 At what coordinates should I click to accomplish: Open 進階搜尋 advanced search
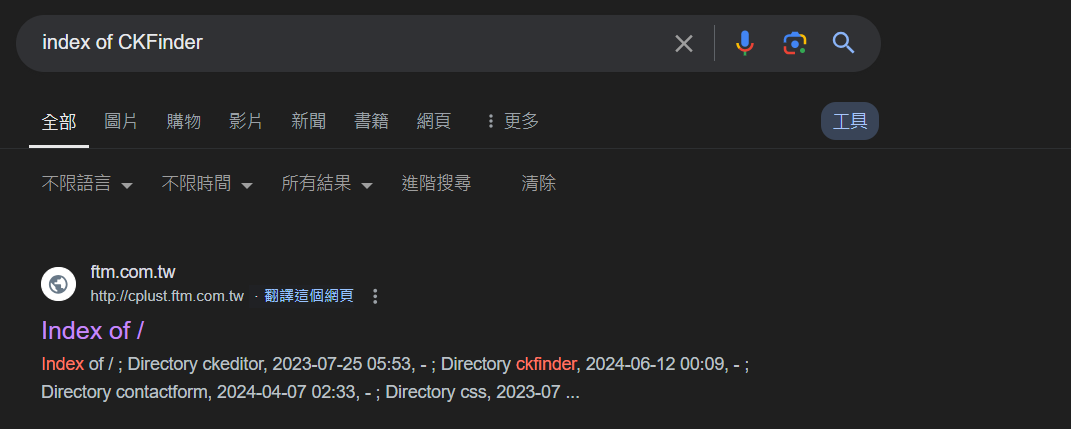pyautogui.click(x=436, y=183)
